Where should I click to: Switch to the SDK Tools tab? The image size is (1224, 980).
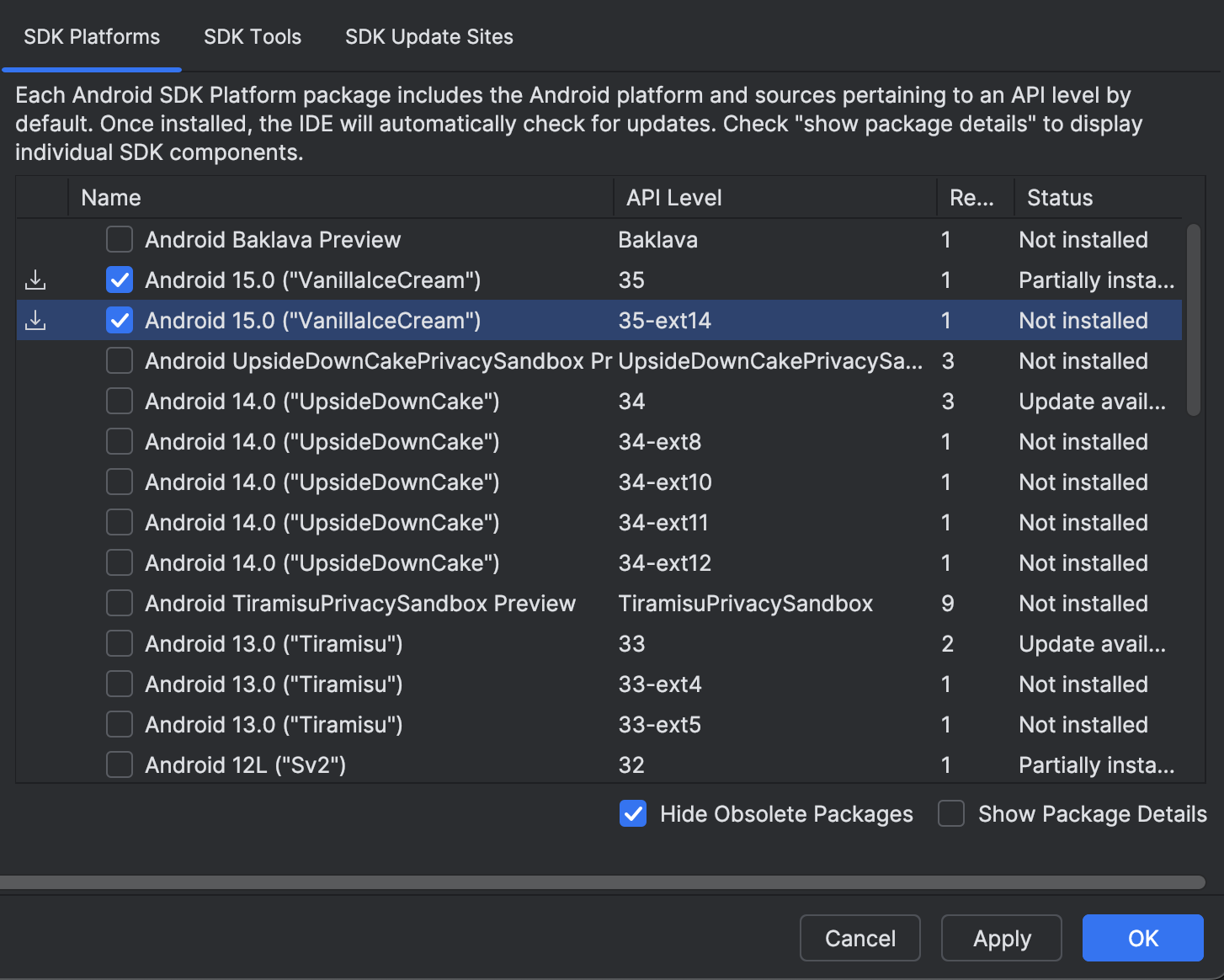[x=252, y=36]
